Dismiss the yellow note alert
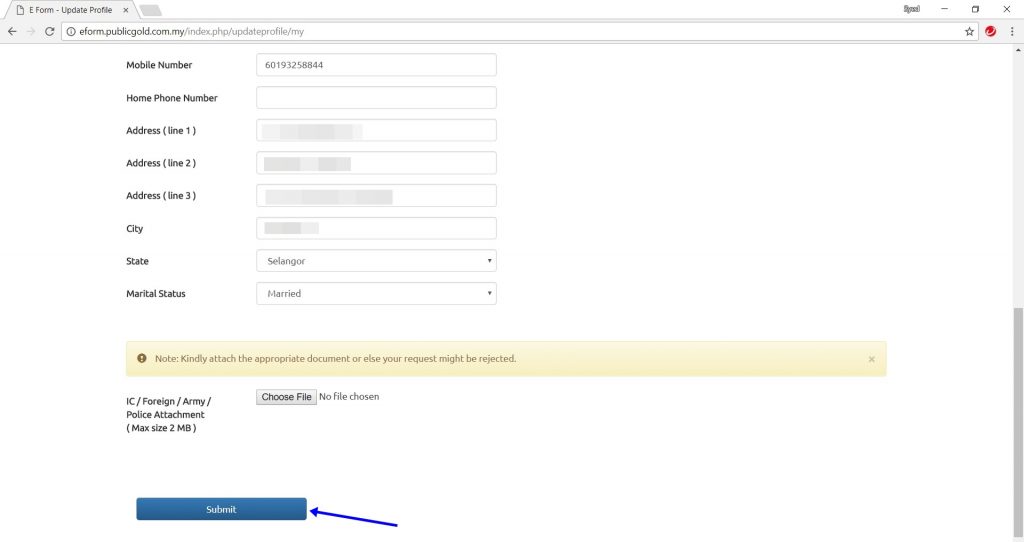This screenshot has height=542, width=1024. click(x=871, y=359)
